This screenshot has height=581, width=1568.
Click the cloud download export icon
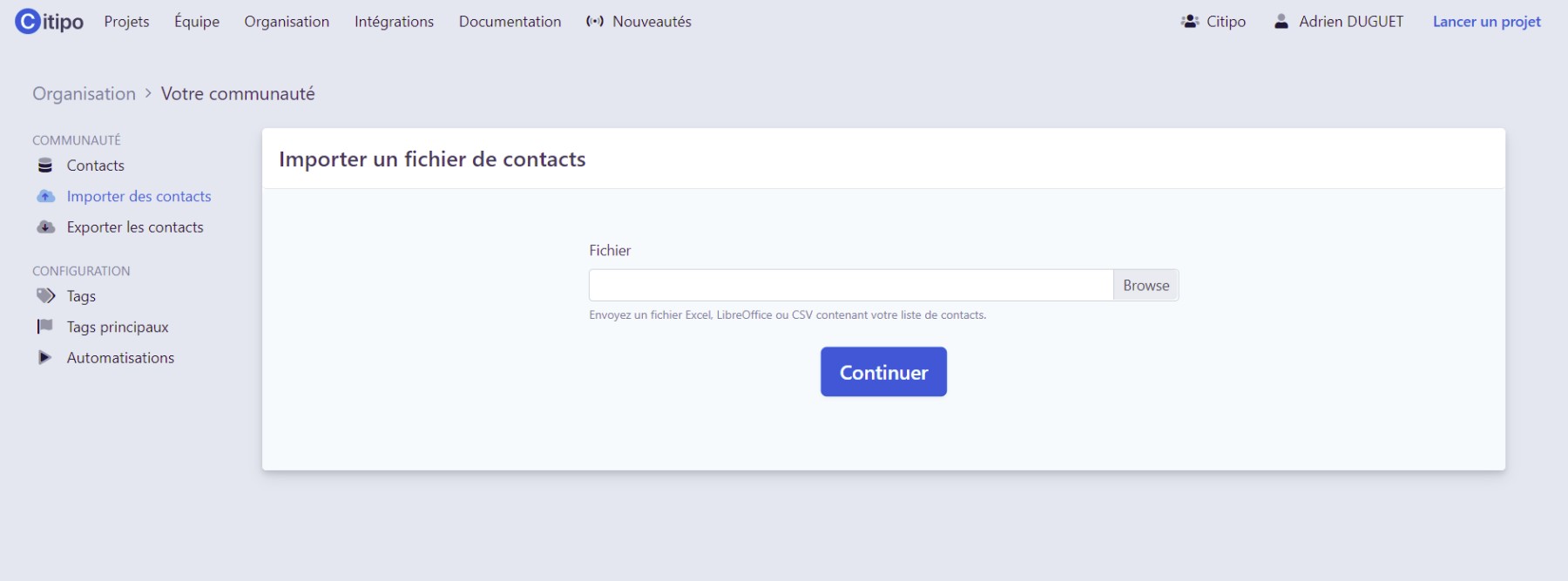tap(46, 227)
